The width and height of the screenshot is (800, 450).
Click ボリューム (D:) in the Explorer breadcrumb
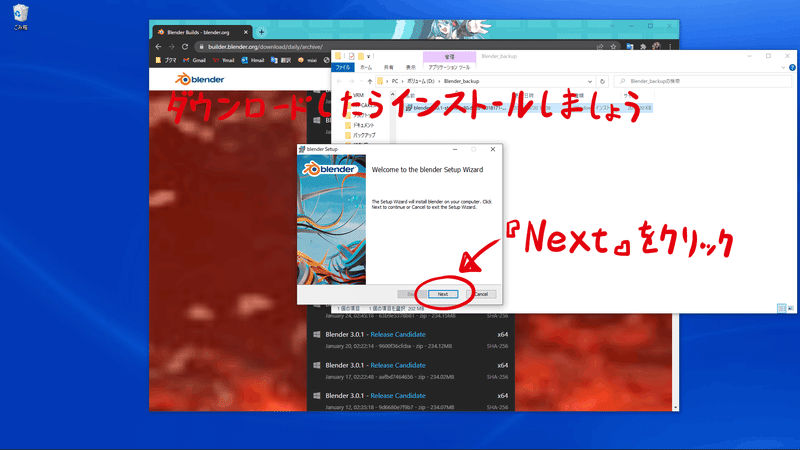(420, 81)
